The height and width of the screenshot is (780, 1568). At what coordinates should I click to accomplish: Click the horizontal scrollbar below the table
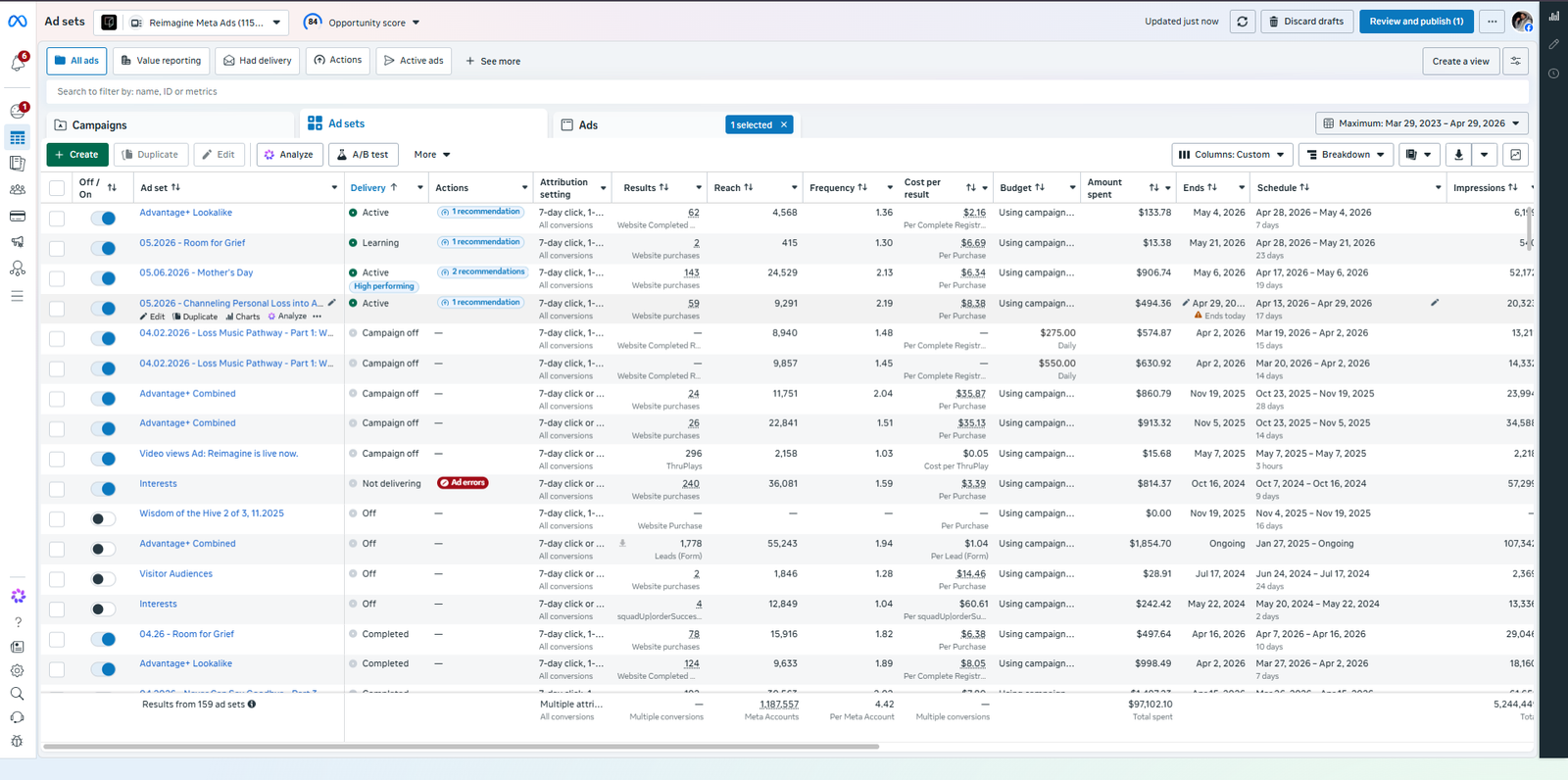[461, 747]
